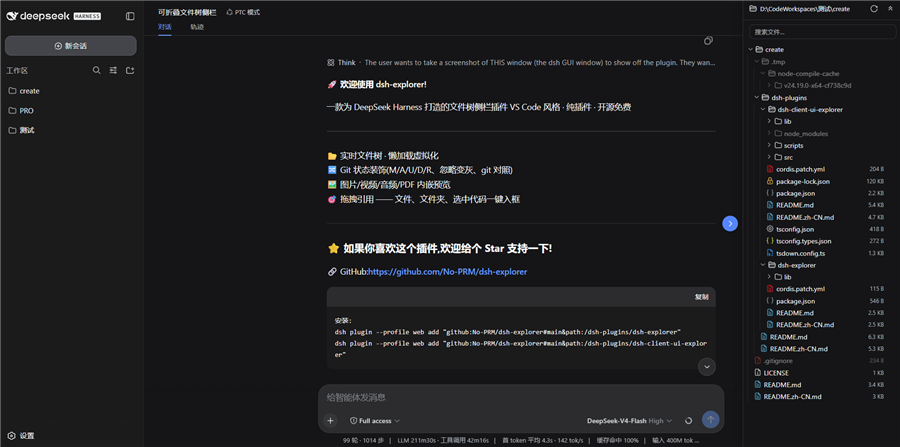Screen dimensions: 900x447
Task: Click the conversation title 可折叠文件树侧栏
Action: tap(187, 12)
